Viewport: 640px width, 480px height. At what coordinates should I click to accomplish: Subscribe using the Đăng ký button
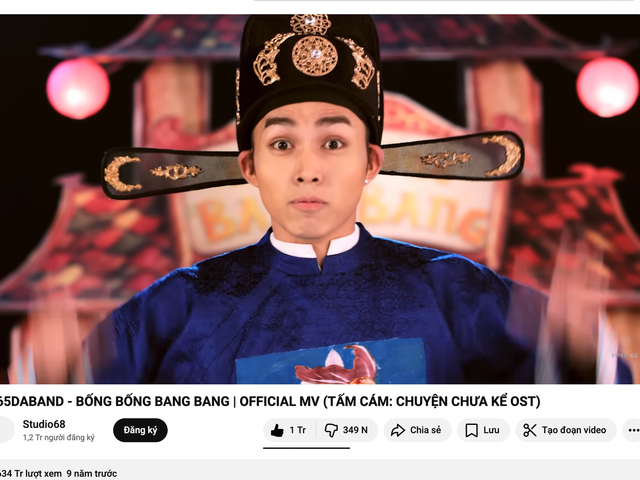tap(140, 430)
